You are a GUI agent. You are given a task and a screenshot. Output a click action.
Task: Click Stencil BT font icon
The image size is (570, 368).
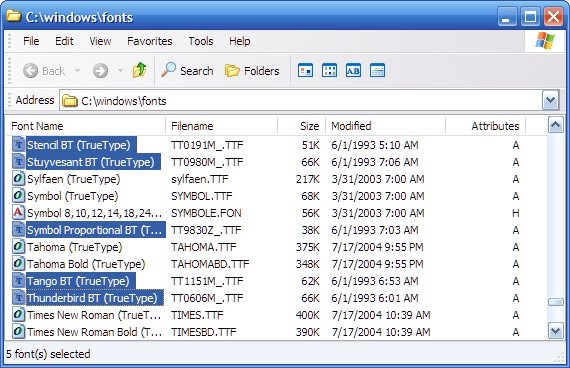tap(18, 144)
